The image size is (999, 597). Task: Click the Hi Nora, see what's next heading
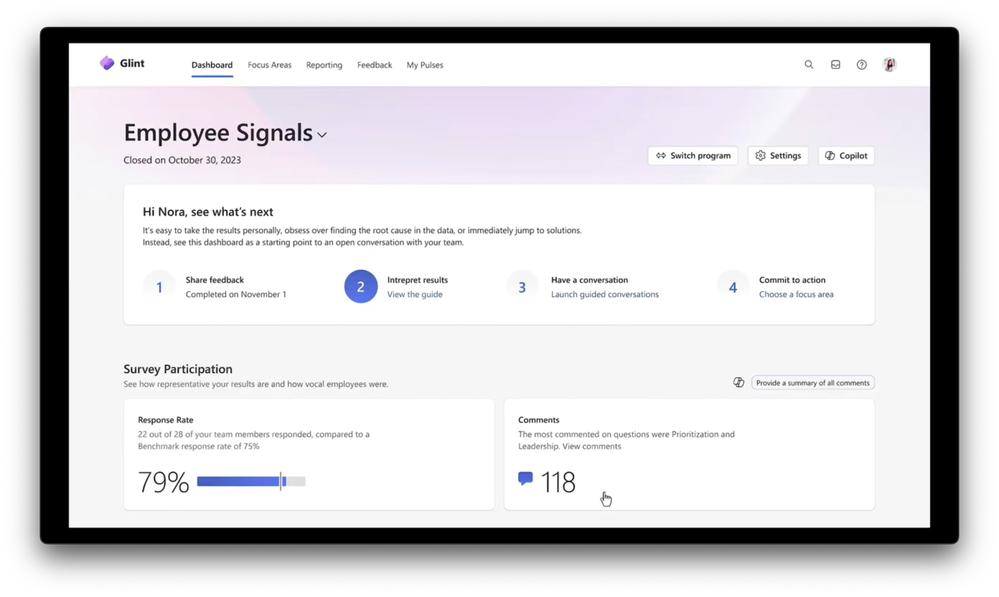[208, 212]
